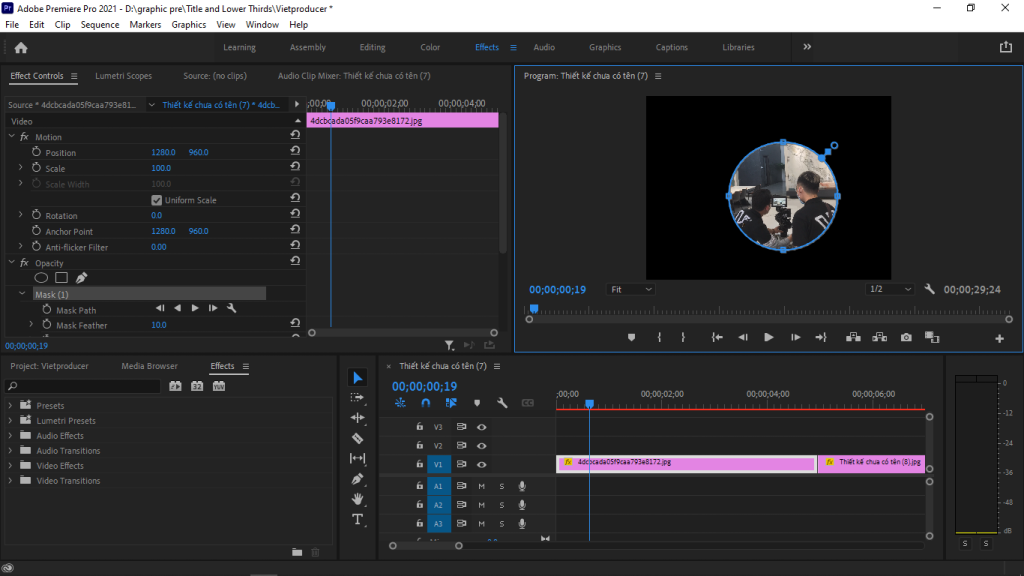Mute the A1 audio track

coord(484,486)
